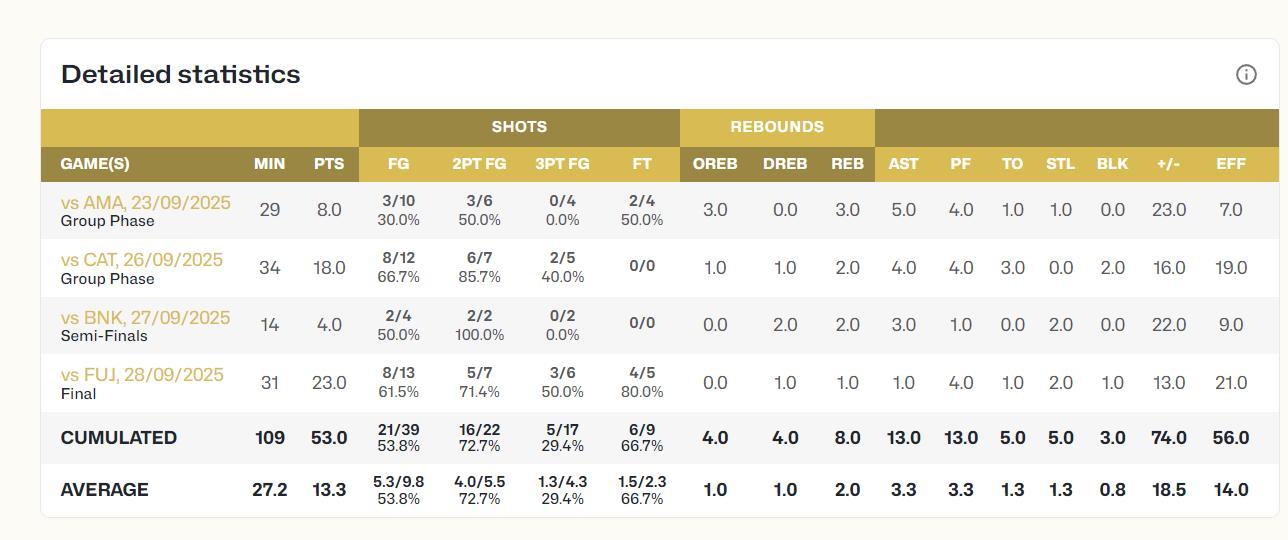
Task: Click the GAME(S) column header
Action: [95, 164]
